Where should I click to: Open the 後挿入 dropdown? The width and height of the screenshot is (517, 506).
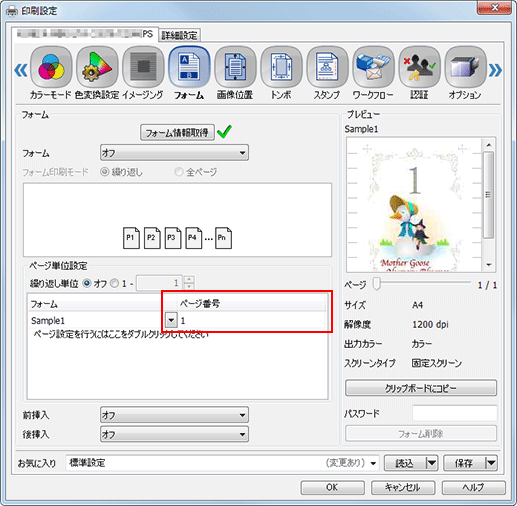click(174, 434)
